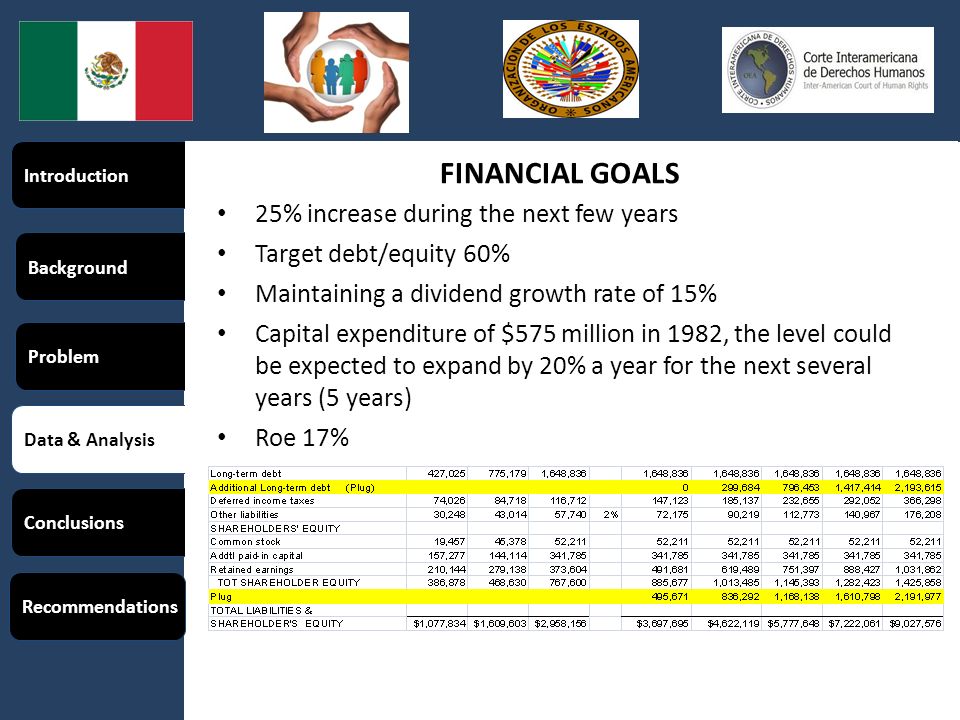Select the retained earnings value 491,681

coord(669,569)
